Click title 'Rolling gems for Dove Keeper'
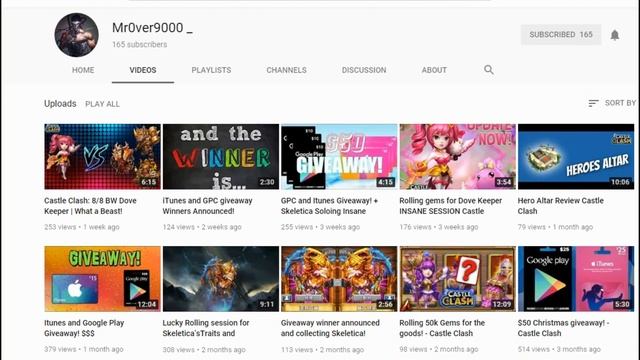The image size is (640, 360). coord(451,206)
